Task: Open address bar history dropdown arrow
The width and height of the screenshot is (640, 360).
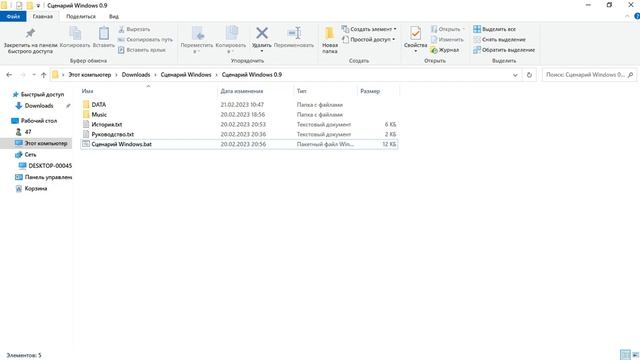Action: 515,75
